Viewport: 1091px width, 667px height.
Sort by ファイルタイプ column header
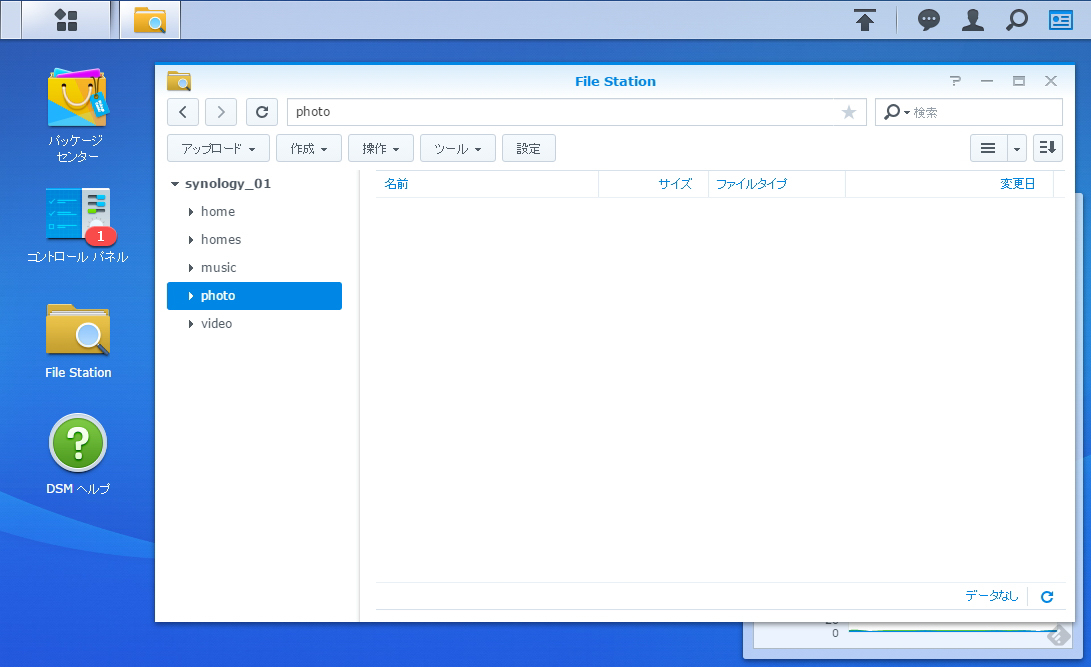(777, 184)
